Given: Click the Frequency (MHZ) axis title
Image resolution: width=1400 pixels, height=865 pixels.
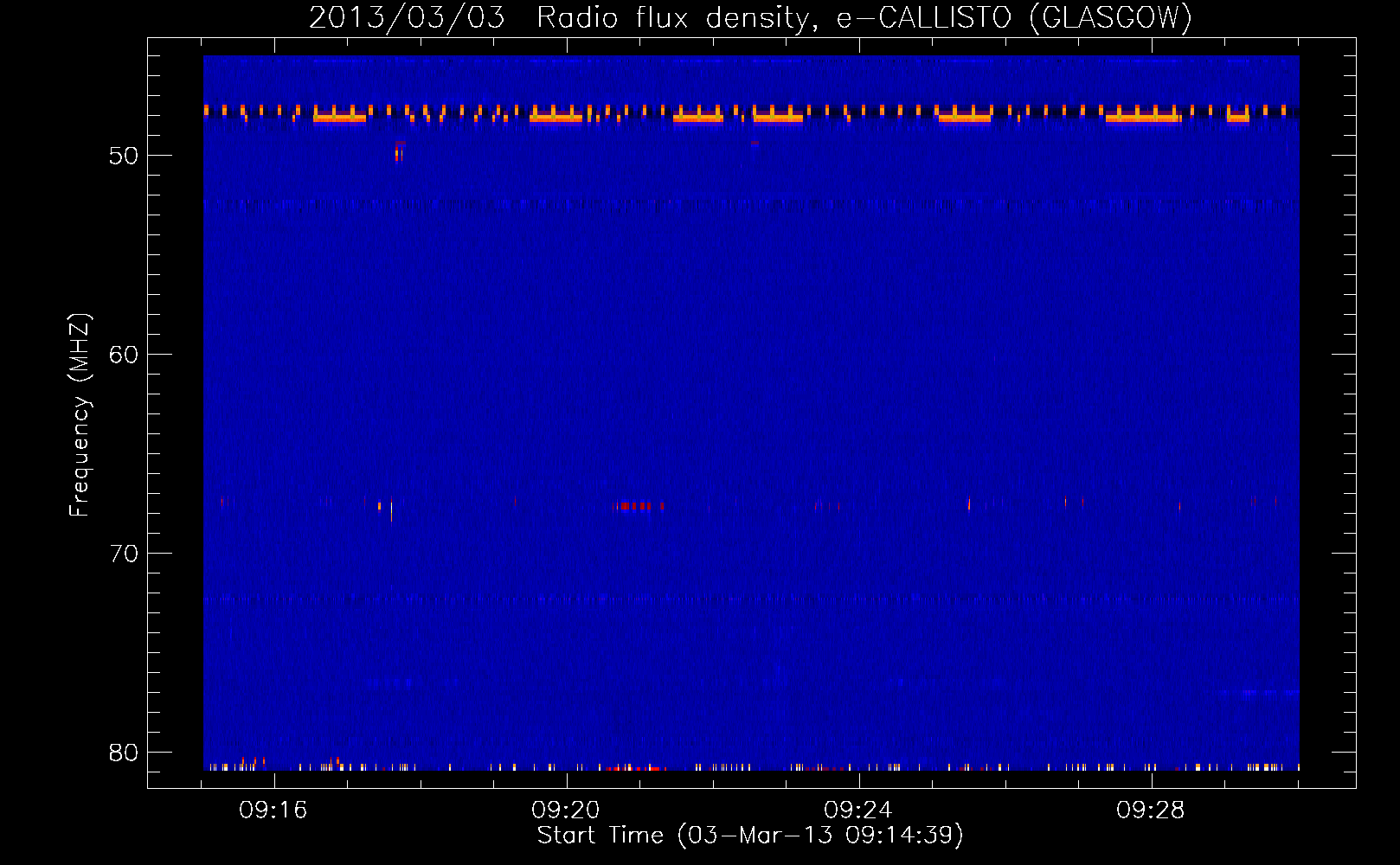Looking at the screenshot, I should coord(79,415).
